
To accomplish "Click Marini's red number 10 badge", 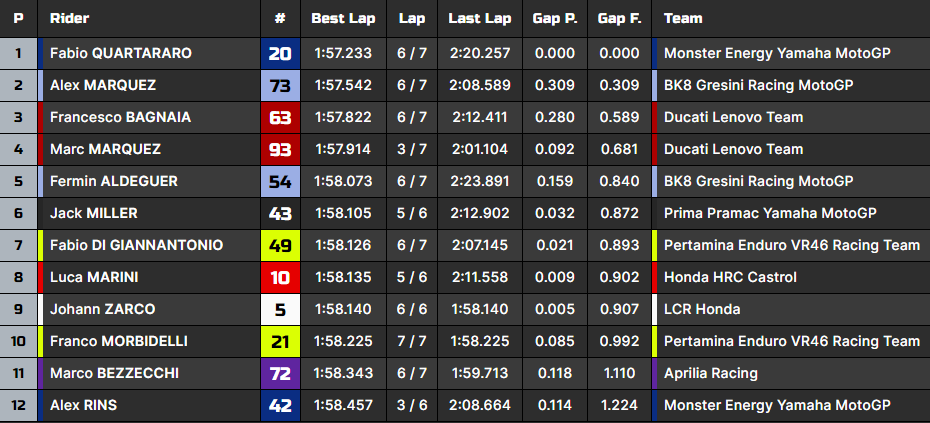I will (x=280, y=278).
